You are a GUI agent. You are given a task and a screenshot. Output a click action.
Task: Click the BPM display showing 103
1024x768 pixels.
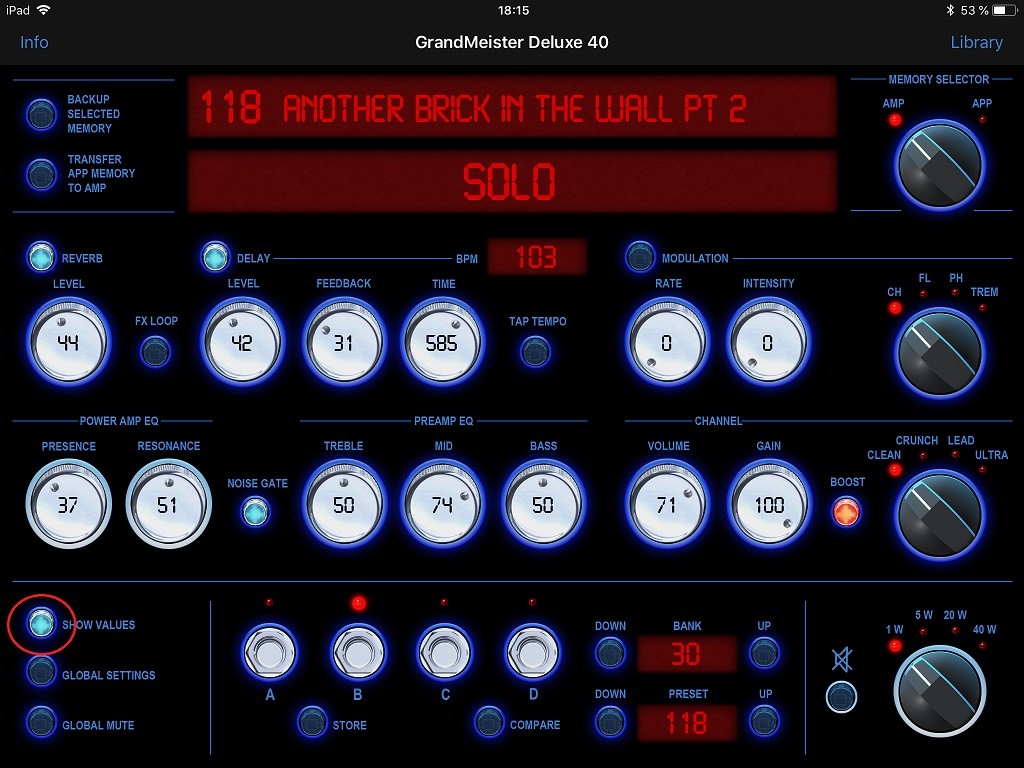(537, 257)
